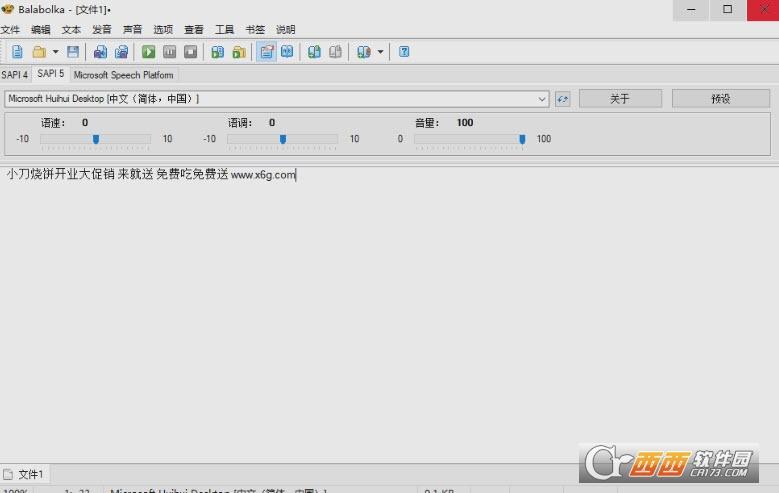Toggle the highlighted read clipboard icon

266,52
